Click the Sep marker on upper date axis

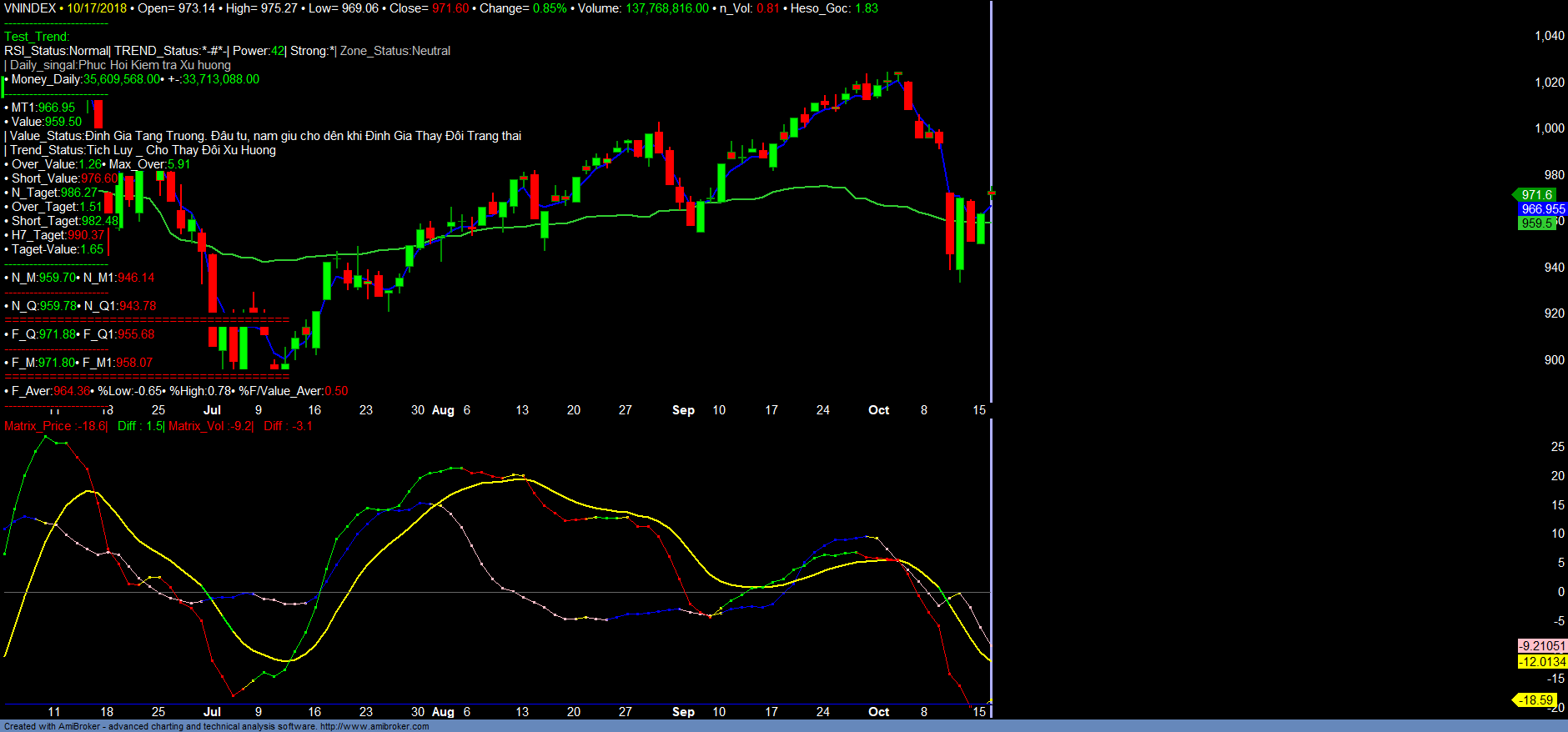pos(683,410)
